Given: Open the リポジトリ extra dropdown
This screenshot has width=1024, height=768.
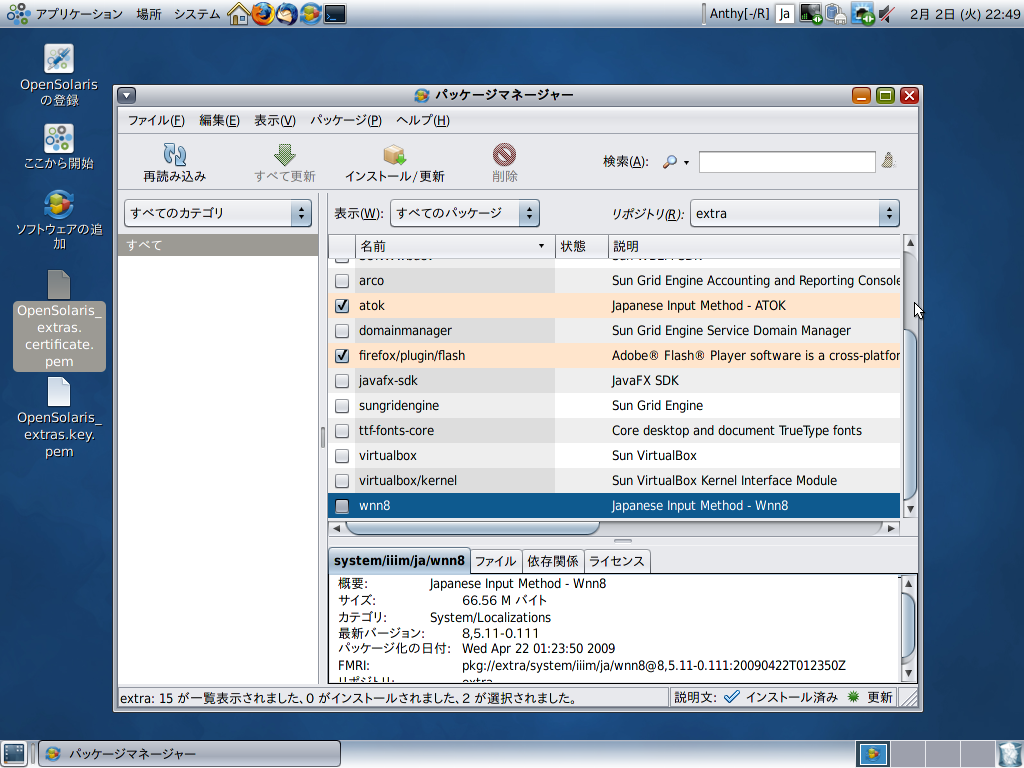Looking at the screenshot, I should 795,213.
